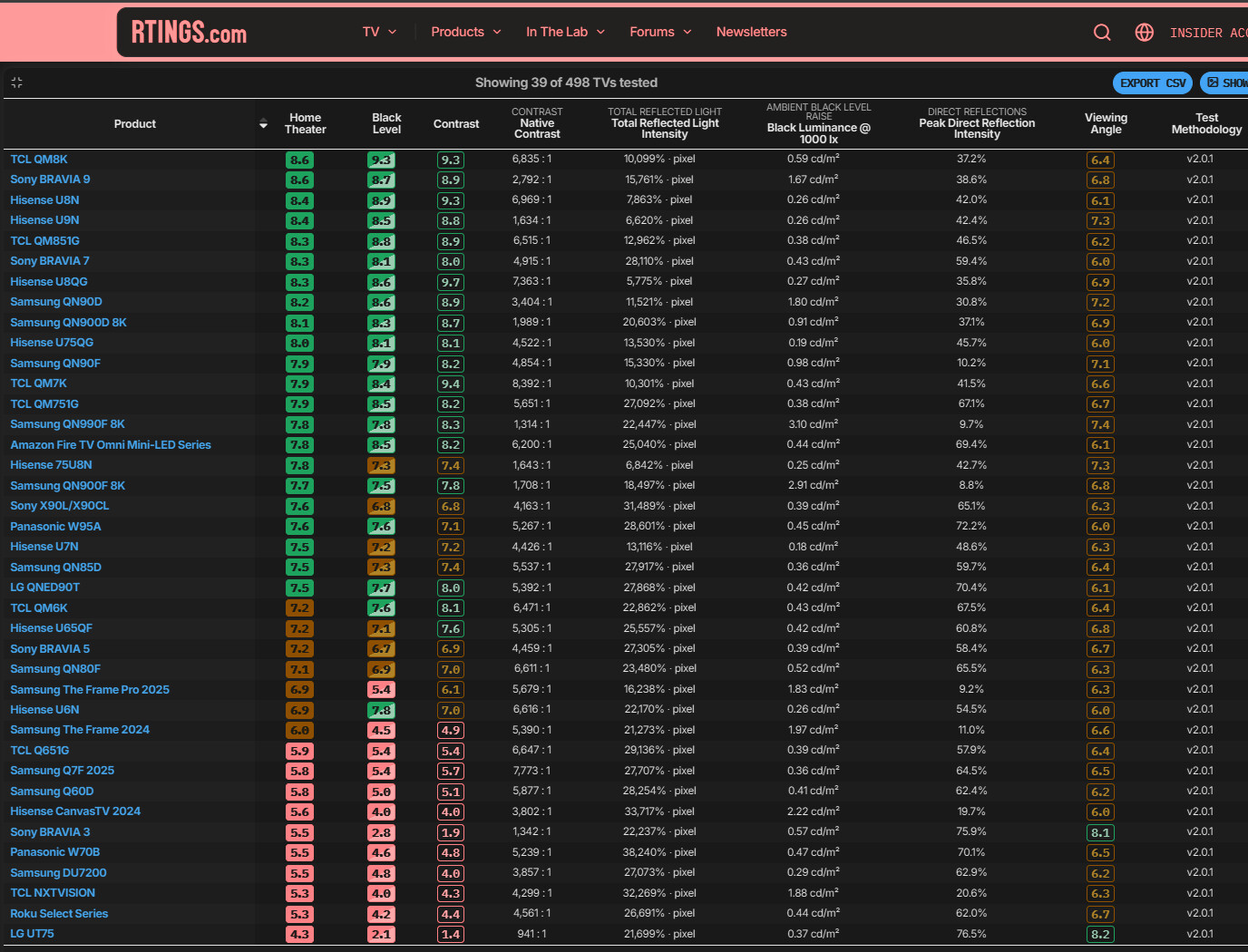Screen dimensions: 1248x952
Task: Expand the In The Lab dropdown
Action: (565, 32)
